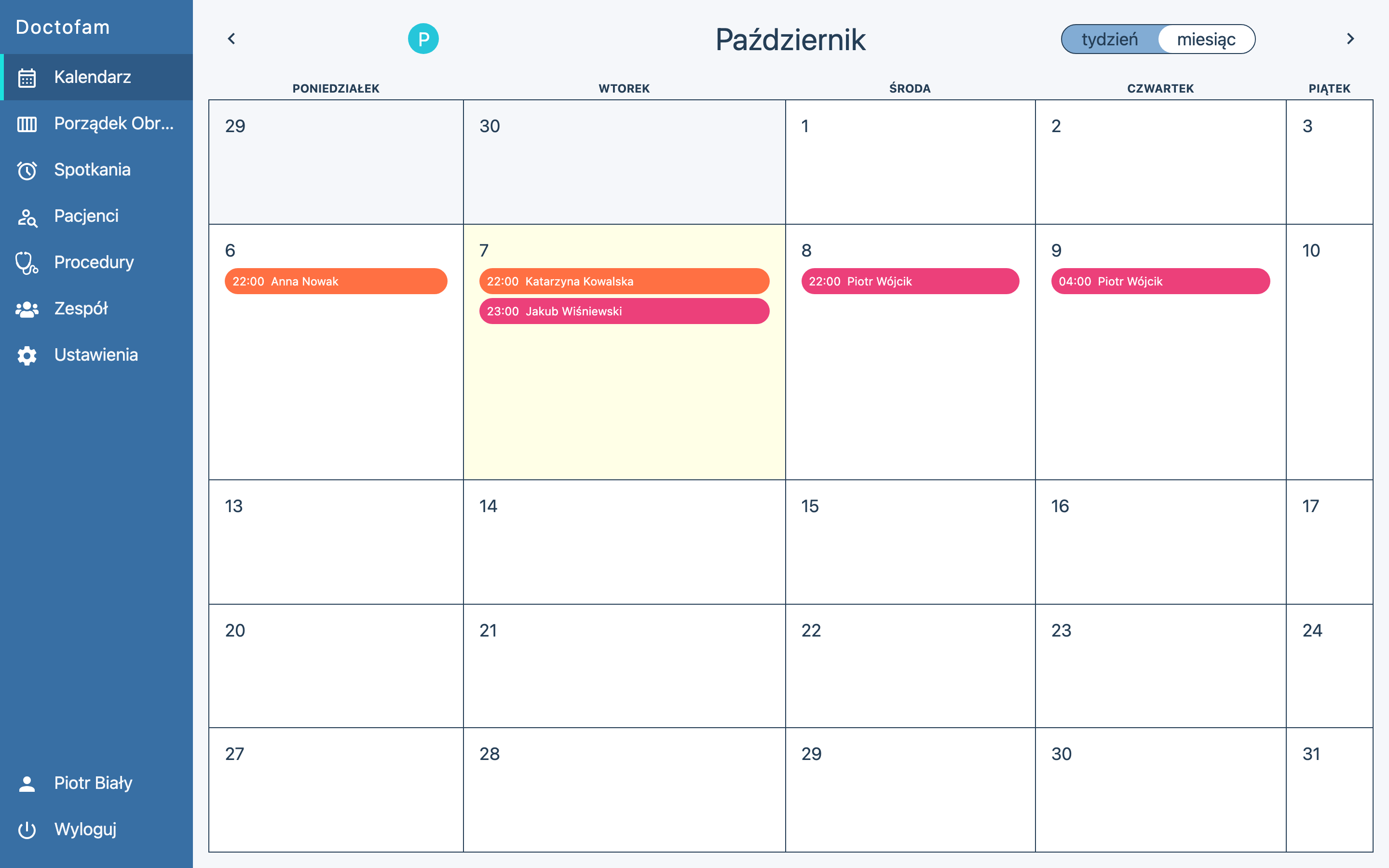Open settings via the Ustawienia gear icon
This screenshot has height=868, width=1389.
(x=27, y=355)
